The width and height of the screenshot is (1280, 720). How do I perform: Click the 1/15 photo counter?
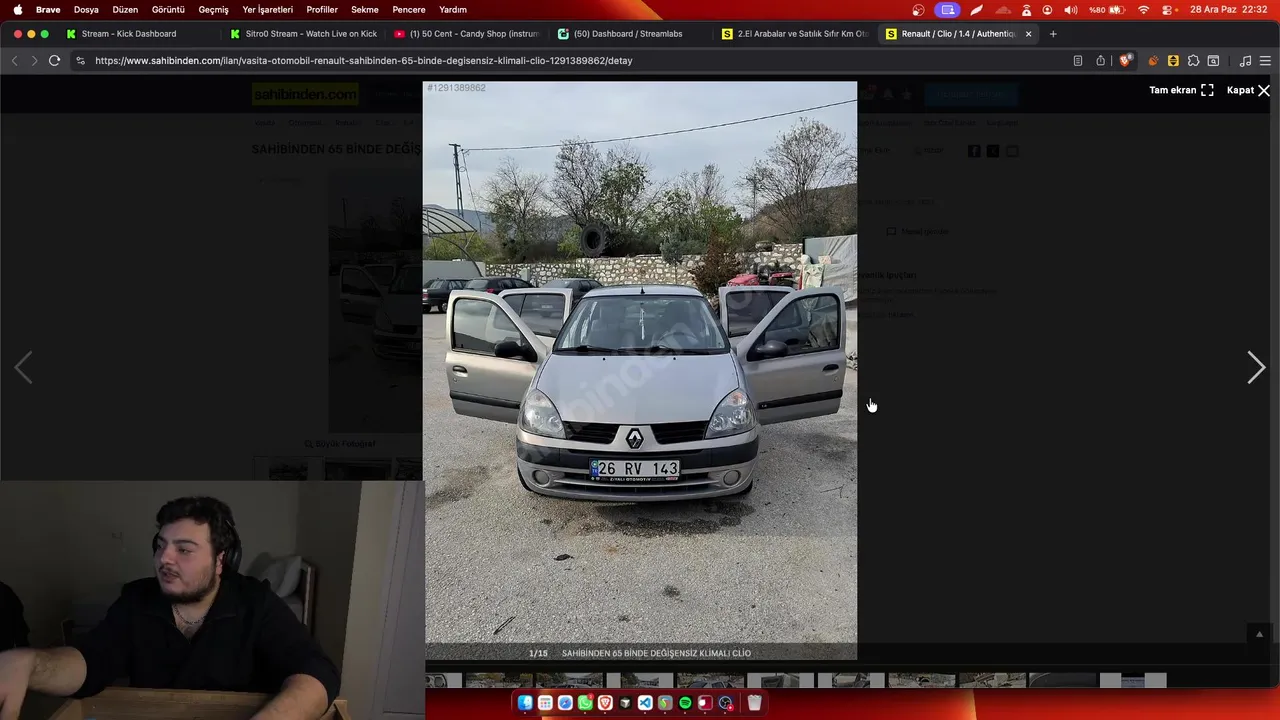[x=538, y=653]
